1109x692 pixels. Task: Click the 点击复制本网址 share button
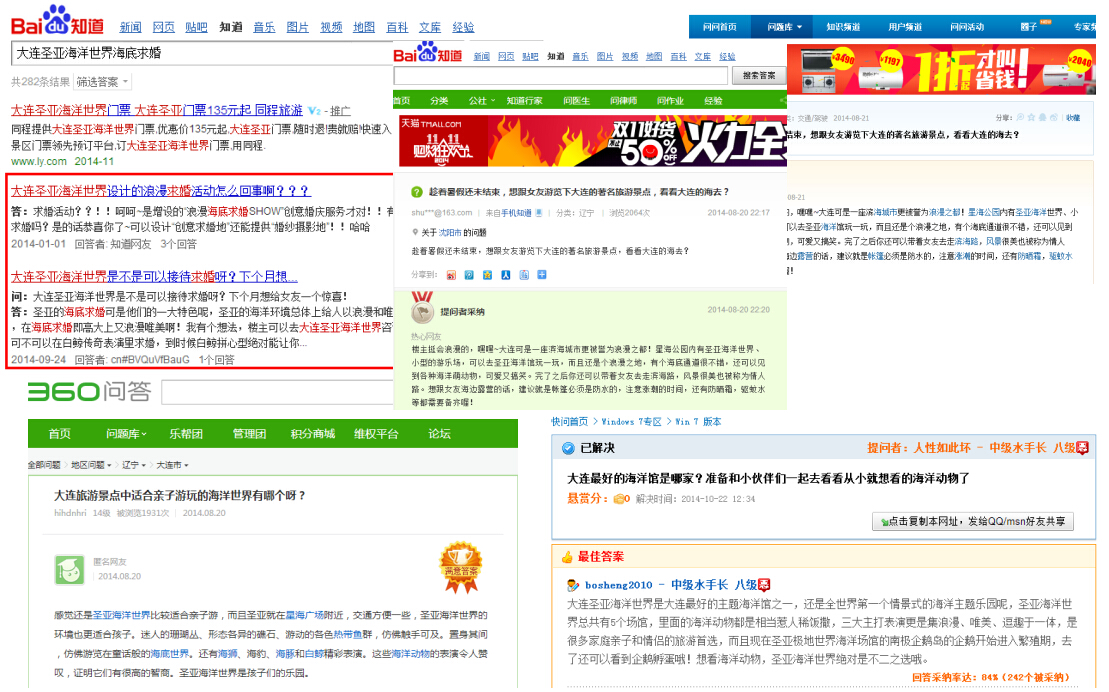973,521
